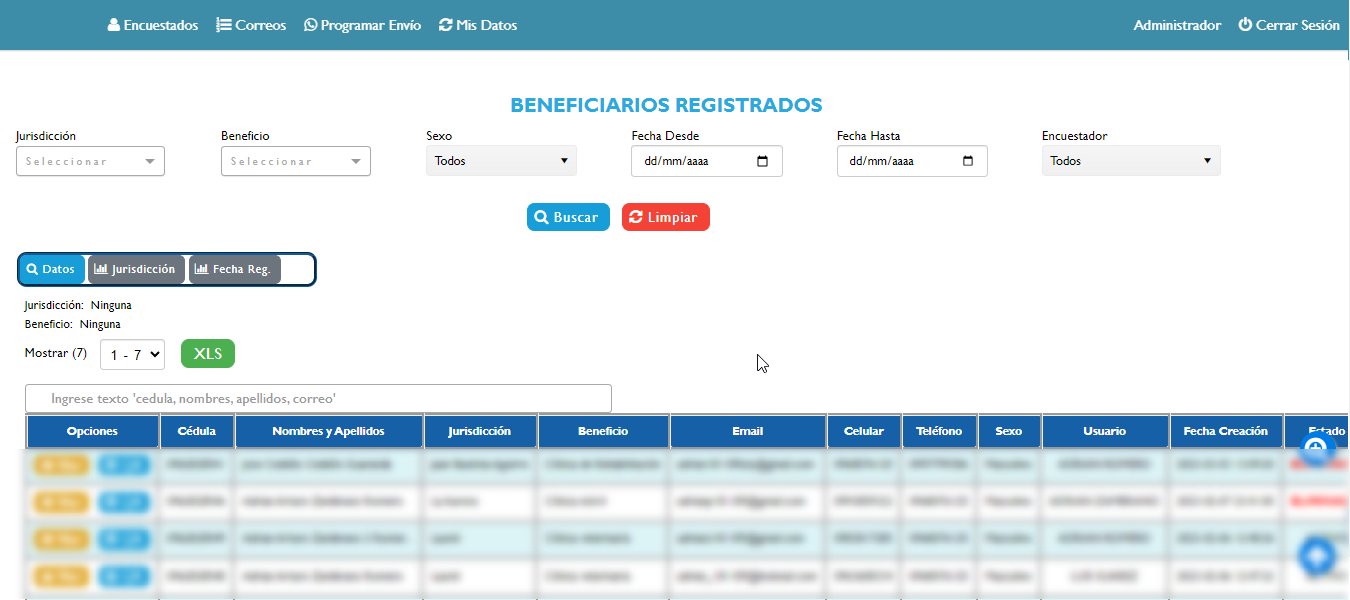Open the Encuestados menu item

pos(153,25)
